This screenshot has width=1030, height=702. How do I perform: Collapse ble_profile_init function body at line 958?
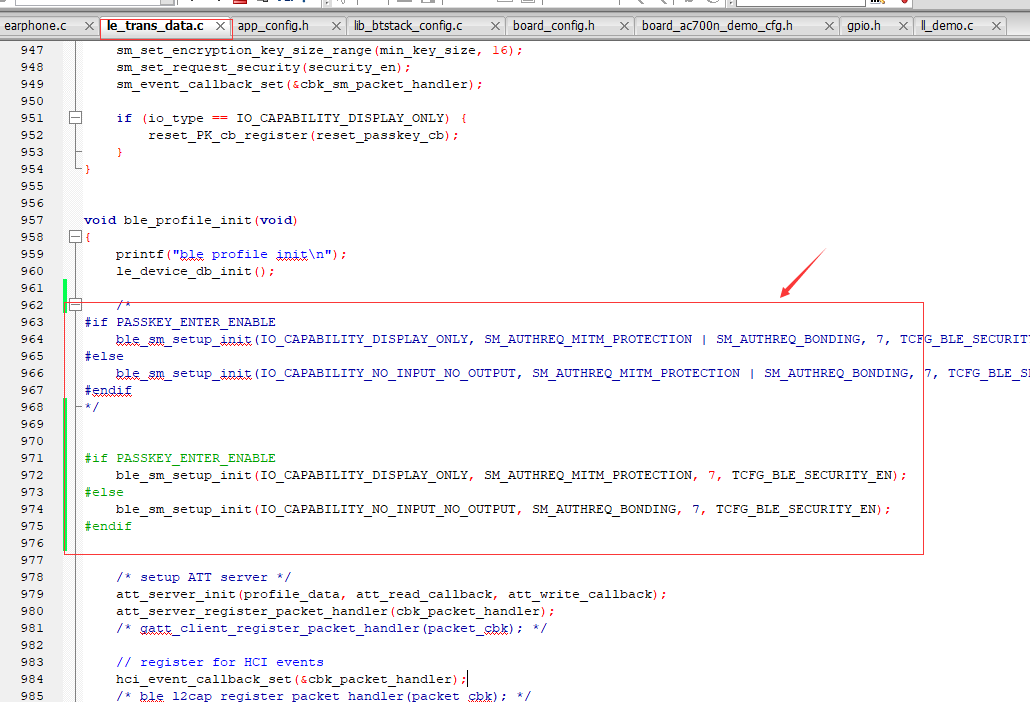76,237
